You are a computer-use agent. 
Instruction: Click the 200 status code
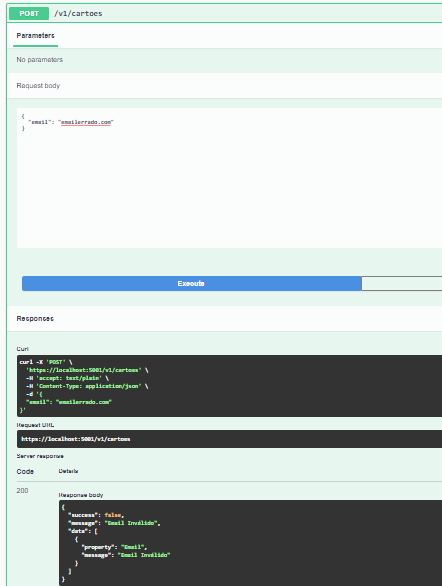[x=22, y=491]
